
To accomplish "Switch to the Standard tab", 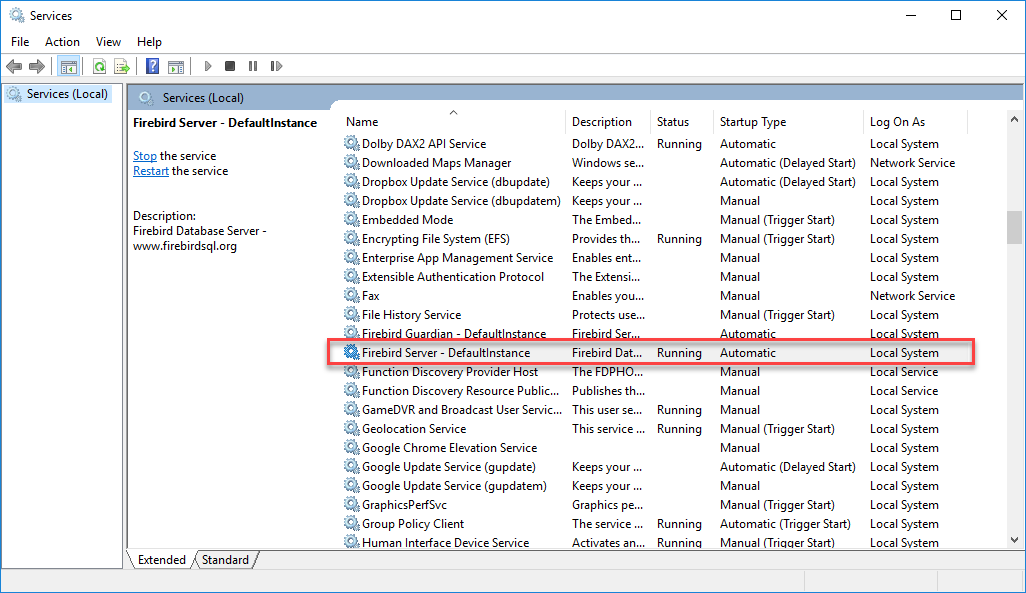I will [225, 560].
